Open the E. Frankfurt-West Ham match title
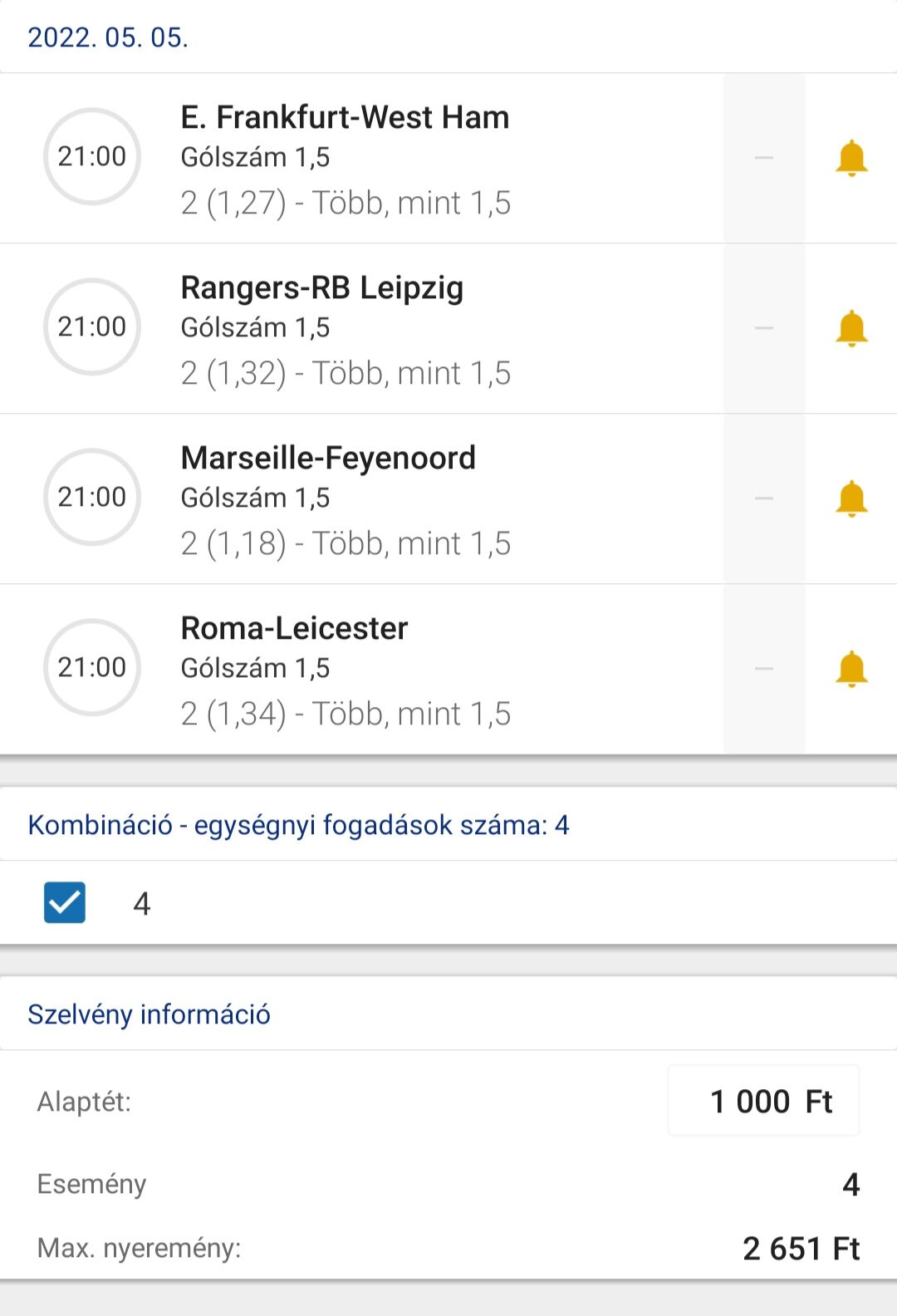The image size is (897, 1316). coord(345,118)
